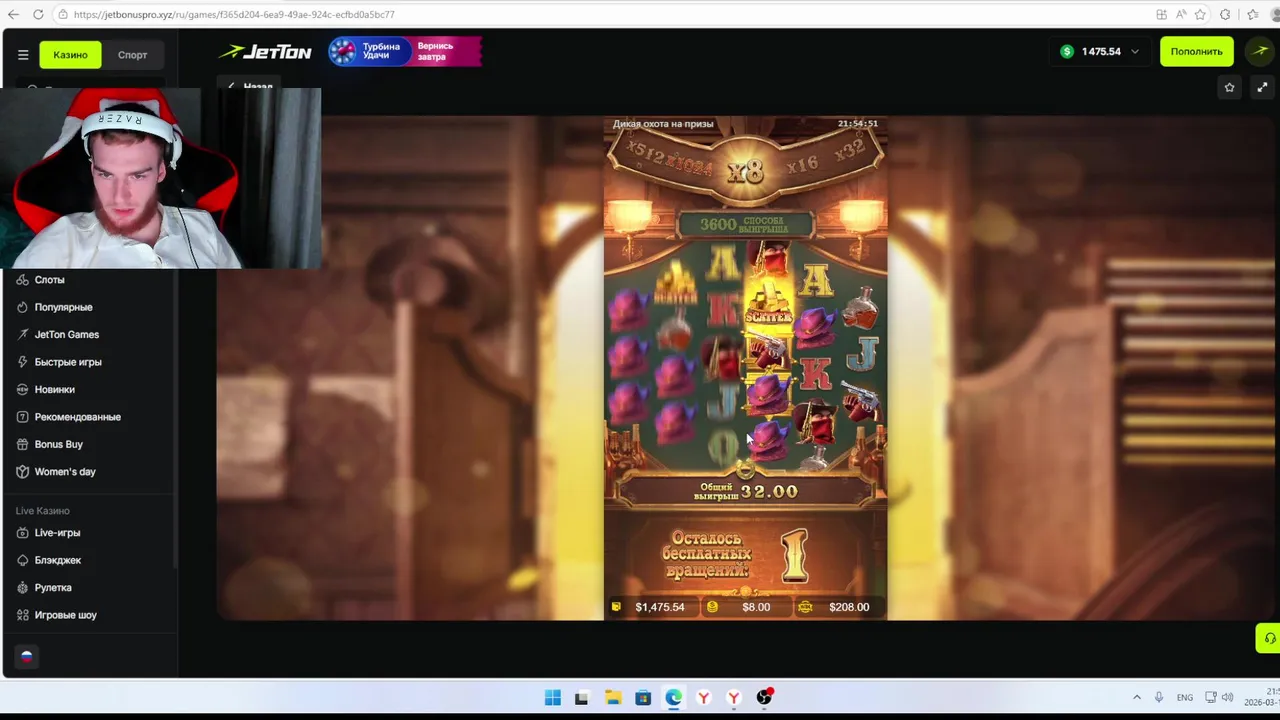Viewport: 1280px width, 720px height.
Task: Reload the page with refresh icon
Action: point(38,14)
